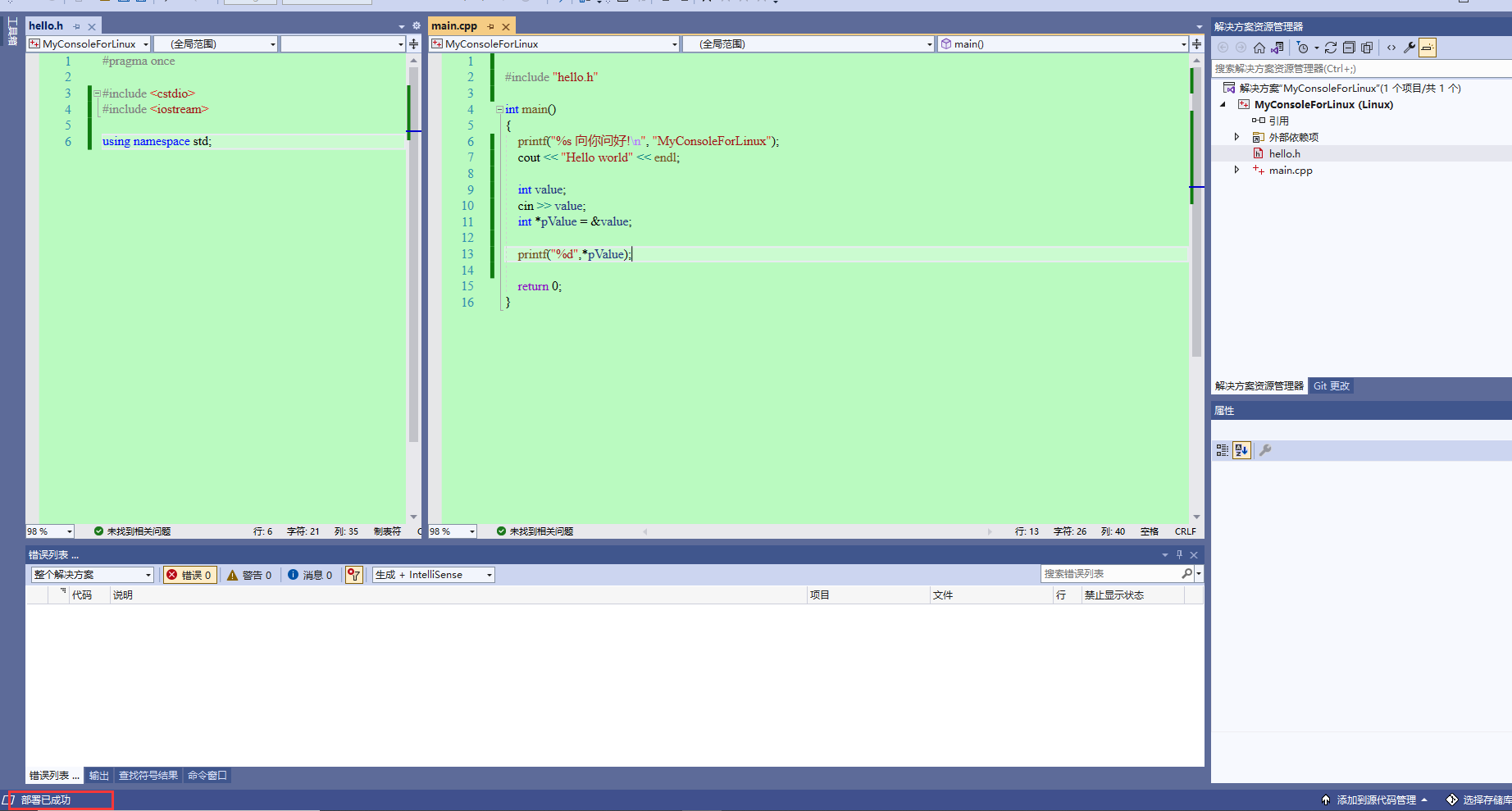The height and width of the screenshot is (811, 1512).
Task: Switch to the hello.h editor tab
Action: point(46,26)
